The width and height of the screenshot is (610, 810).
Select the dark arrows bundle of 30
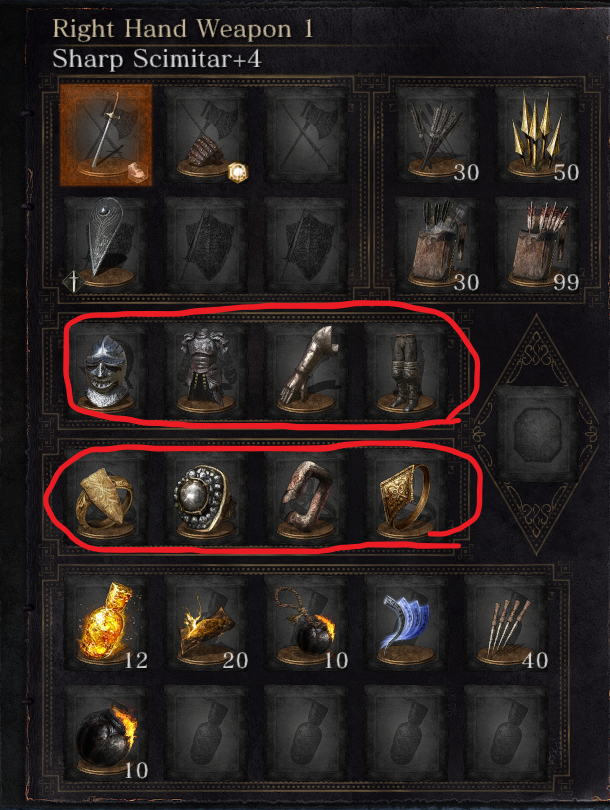click(x=437, y=135)
